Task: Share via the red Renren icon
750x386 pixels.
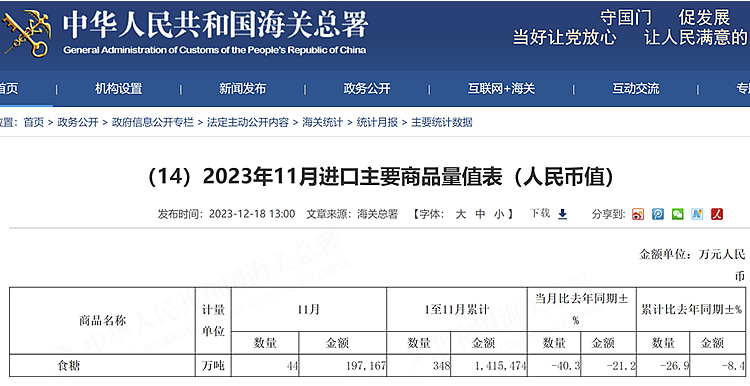Action: pyautogui.click(x=717, y=214)
